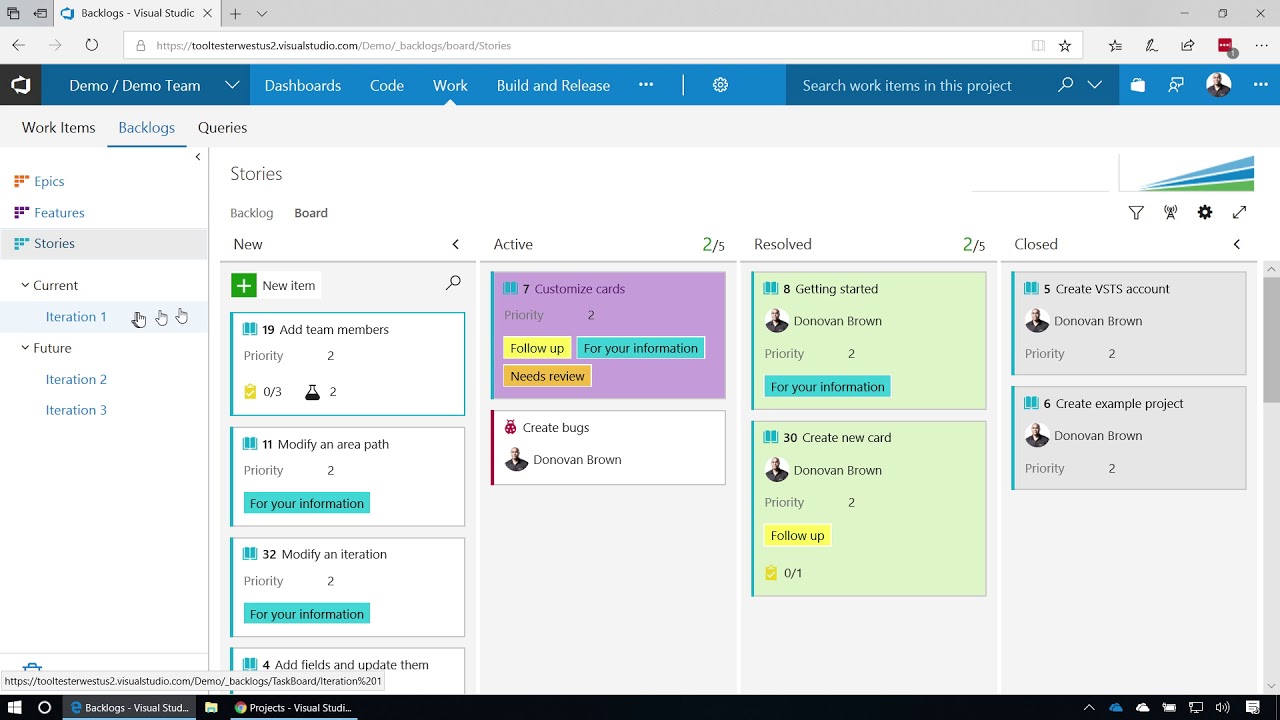This screenshot has height=720, width=1280.
Task: Open the Iteration 1 sprint link
Action: (76, 316)
